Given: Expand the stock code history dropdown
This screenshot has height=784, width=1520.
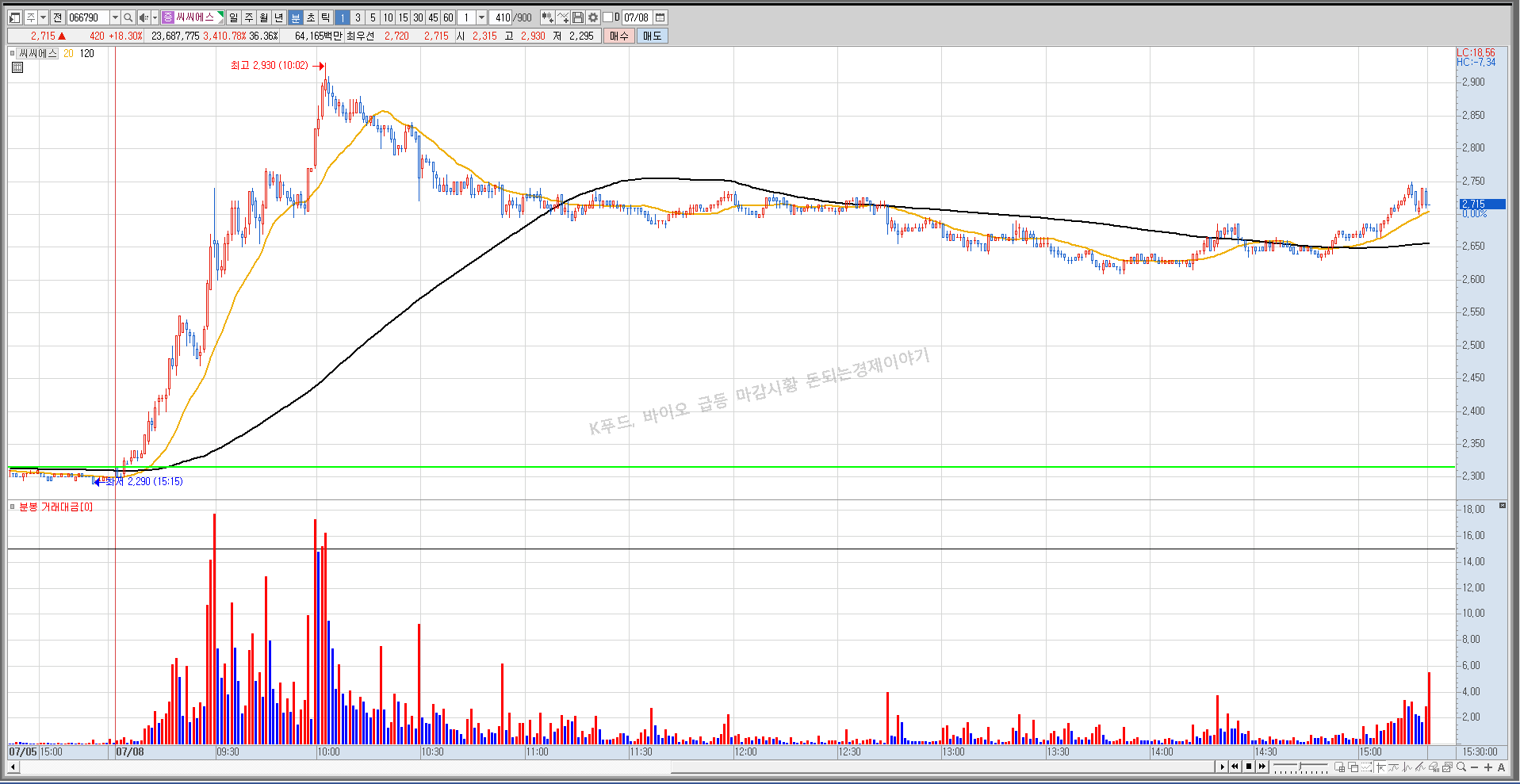Looking at the screenshot, I should [115, 17].
